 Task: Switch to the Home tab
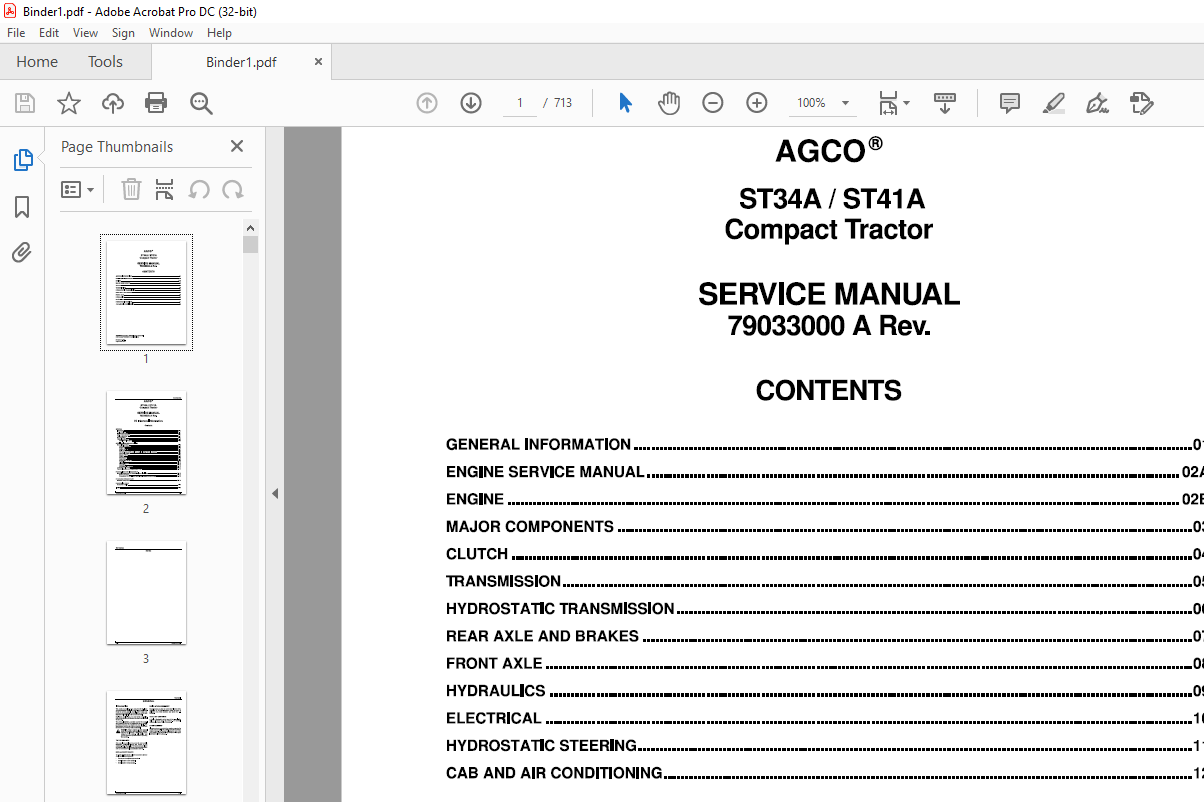[37, 62]
